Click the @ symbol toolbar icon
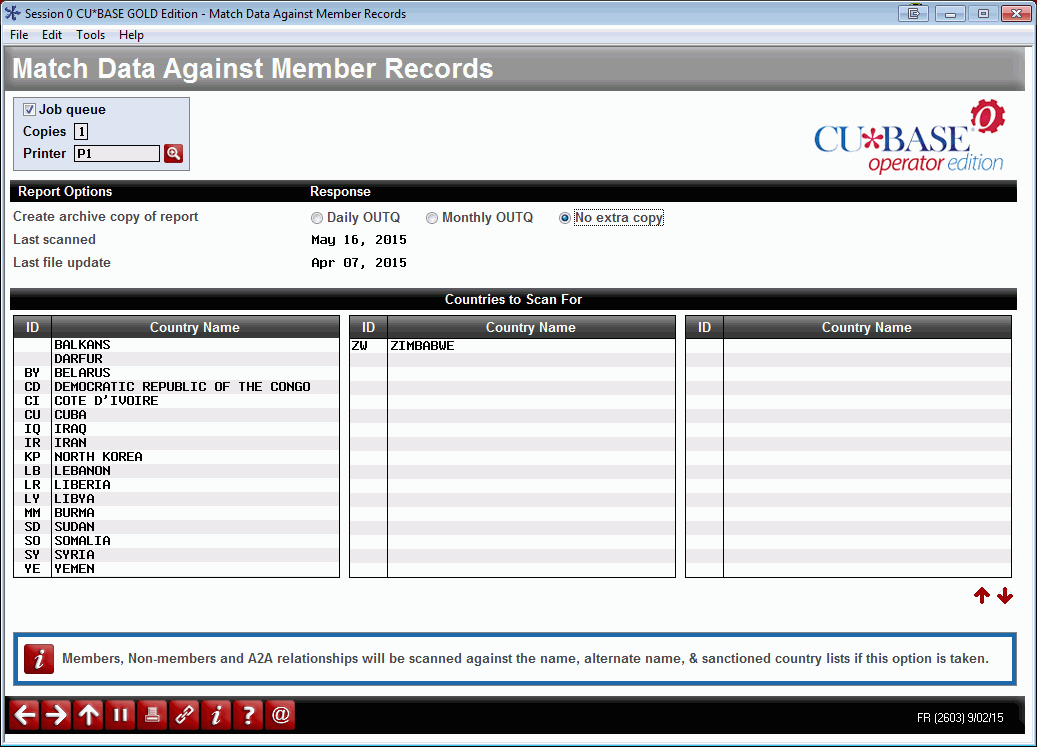Screen dimensions: 1037x747 click(280, 715)
